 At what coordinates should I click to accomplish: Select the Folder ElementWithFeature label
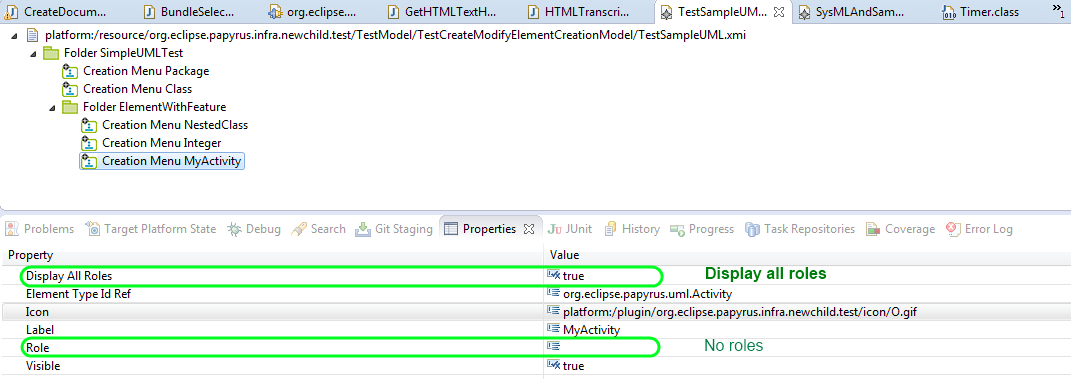point(154,107)
